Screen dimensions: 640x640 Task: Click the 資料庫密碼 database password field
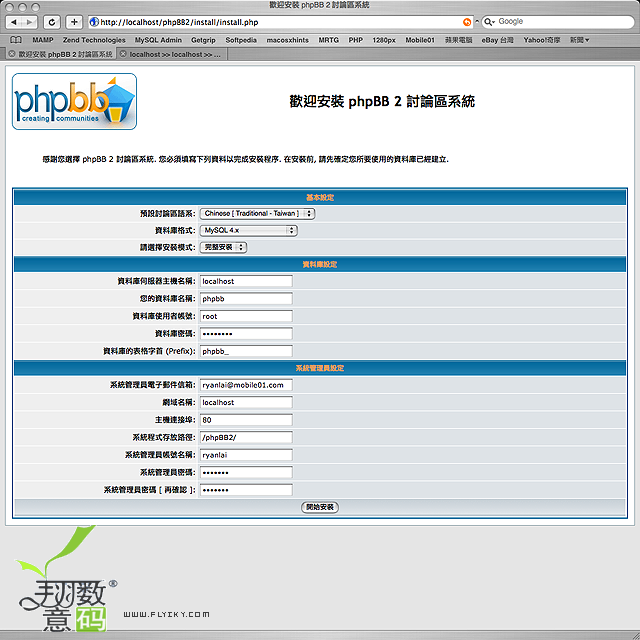tap(246, 333)
